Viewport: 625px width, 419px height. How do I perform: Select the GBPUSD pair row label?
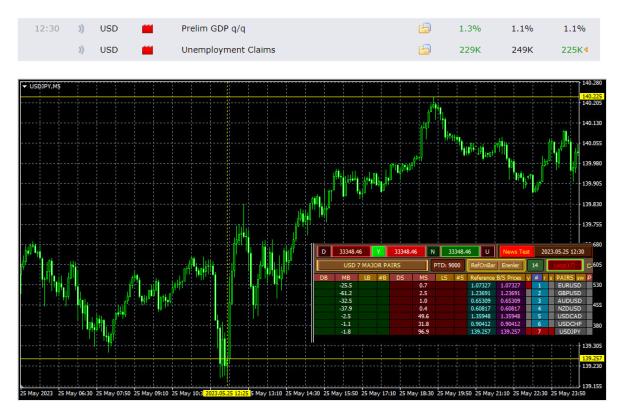point(569,293)
